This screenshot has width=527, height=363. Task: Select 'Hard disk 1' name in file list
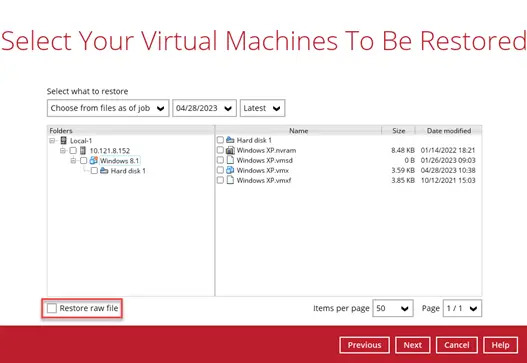[x=254, y=140]
